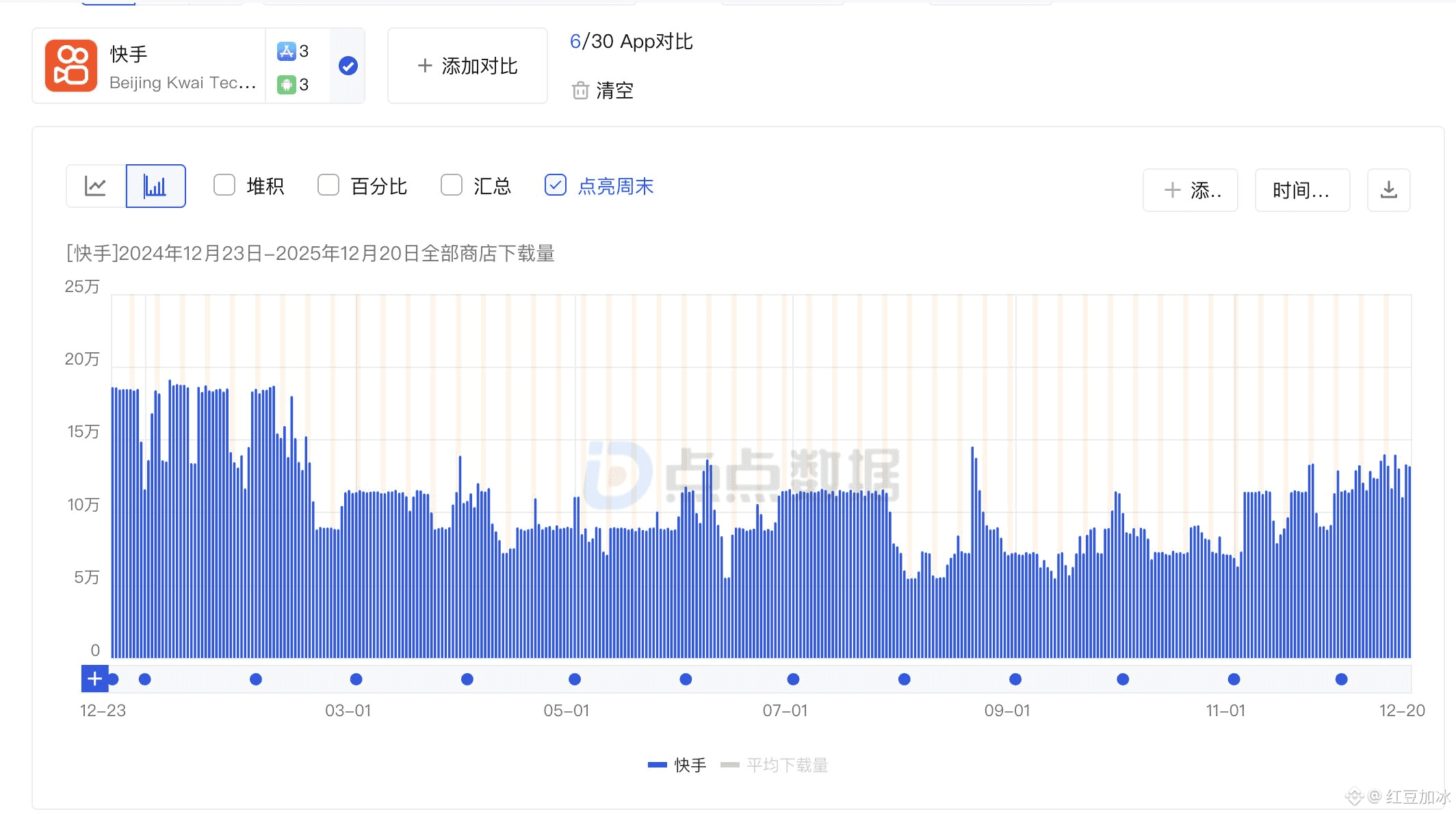The height and width of the screenshot is (814, 1456).
Task: Click the App Store platform icon
Action: click(286, 51)
